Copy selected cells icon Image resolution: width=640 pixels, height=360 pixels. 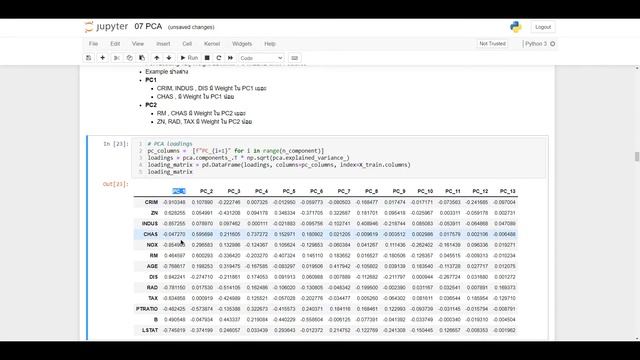coord(129,58)
